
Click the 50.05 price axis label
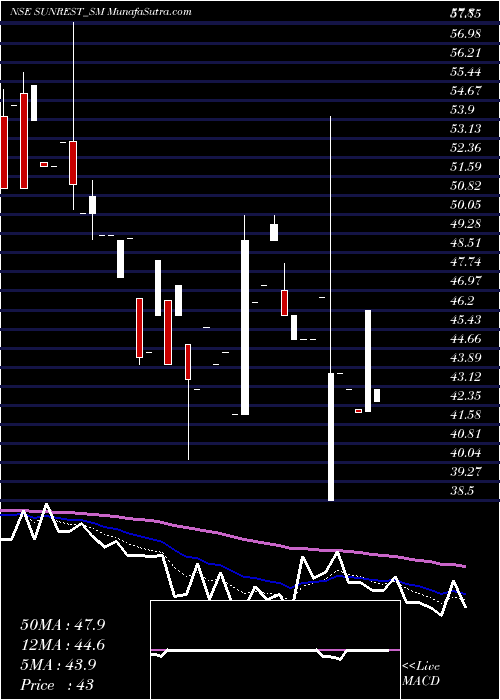[465, 205]
